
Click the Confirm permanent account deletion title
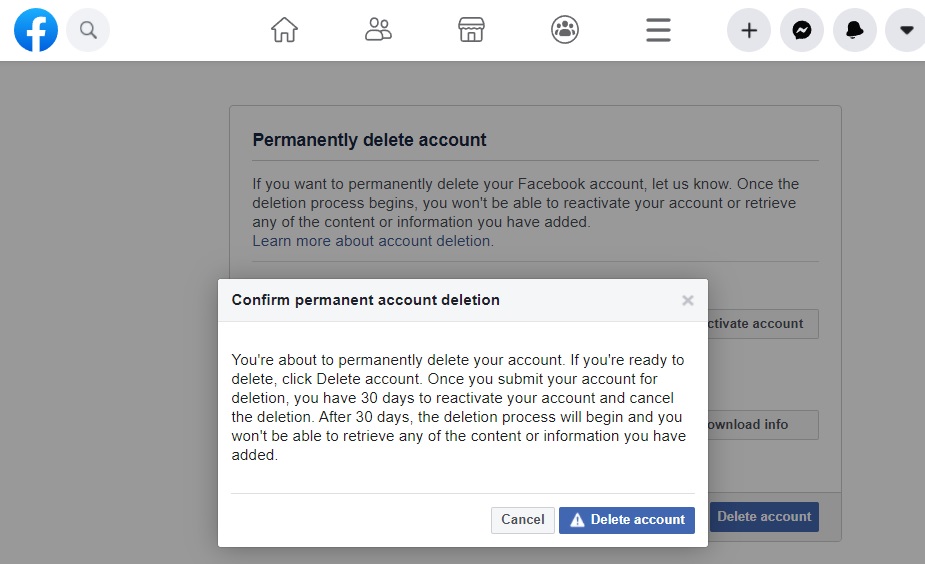click(365, 300)
